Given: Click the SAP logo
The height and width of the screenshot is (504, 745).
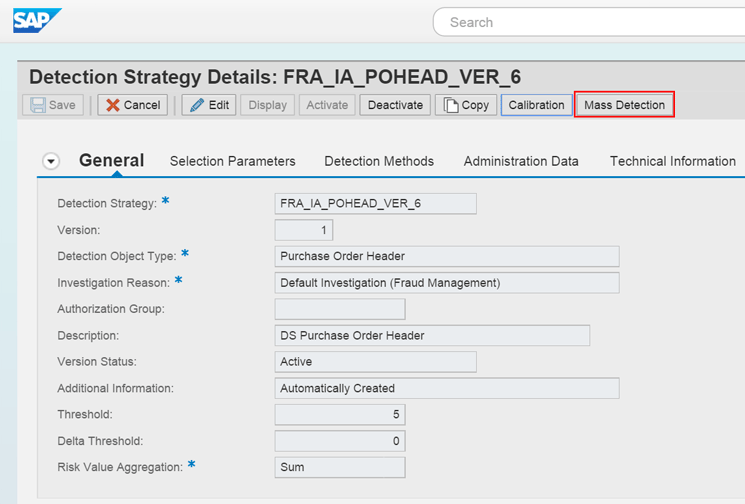Looking at the screenshot, I should [x=37, y=20].
